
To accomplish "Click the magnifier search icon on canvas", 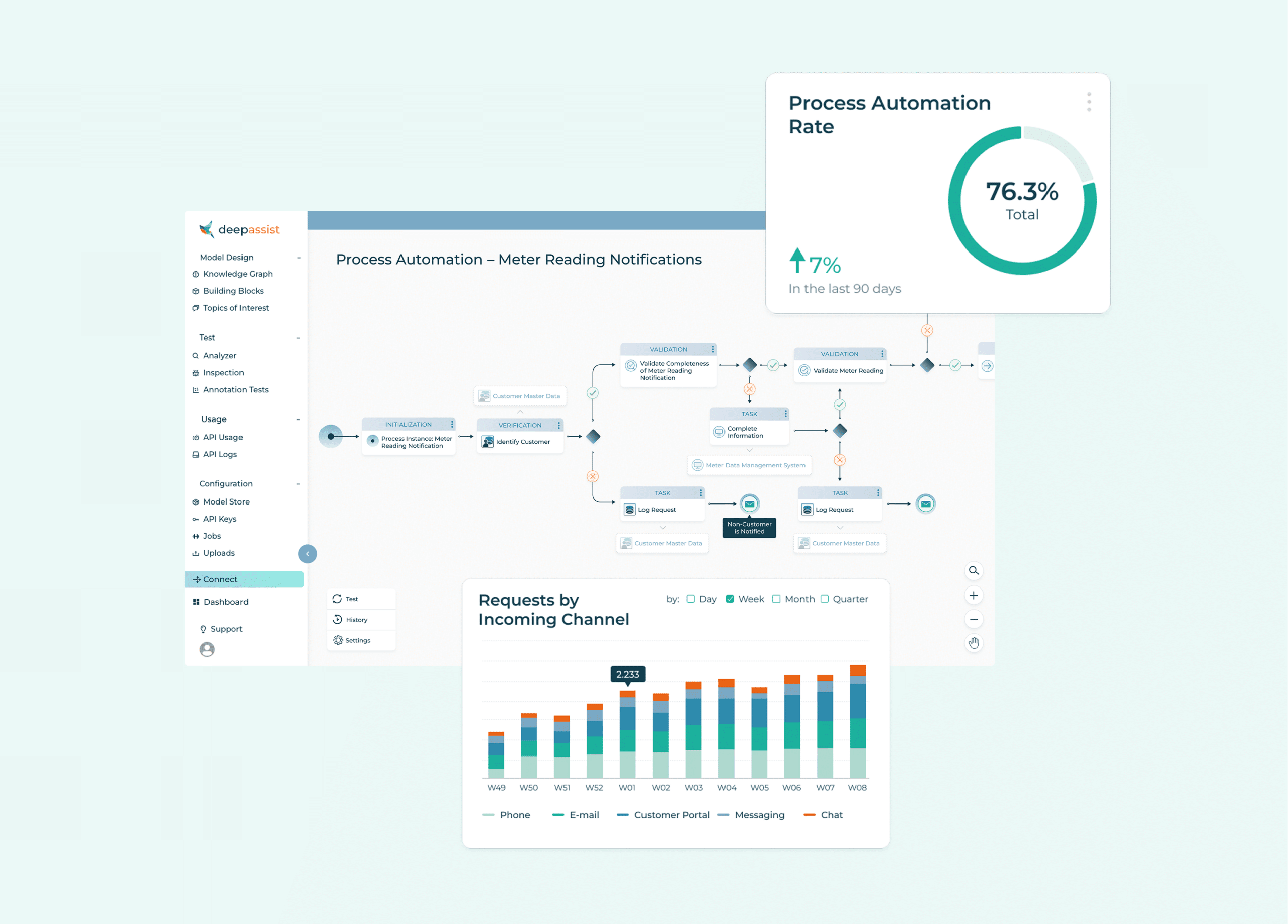I will click(x=974, y=571).
